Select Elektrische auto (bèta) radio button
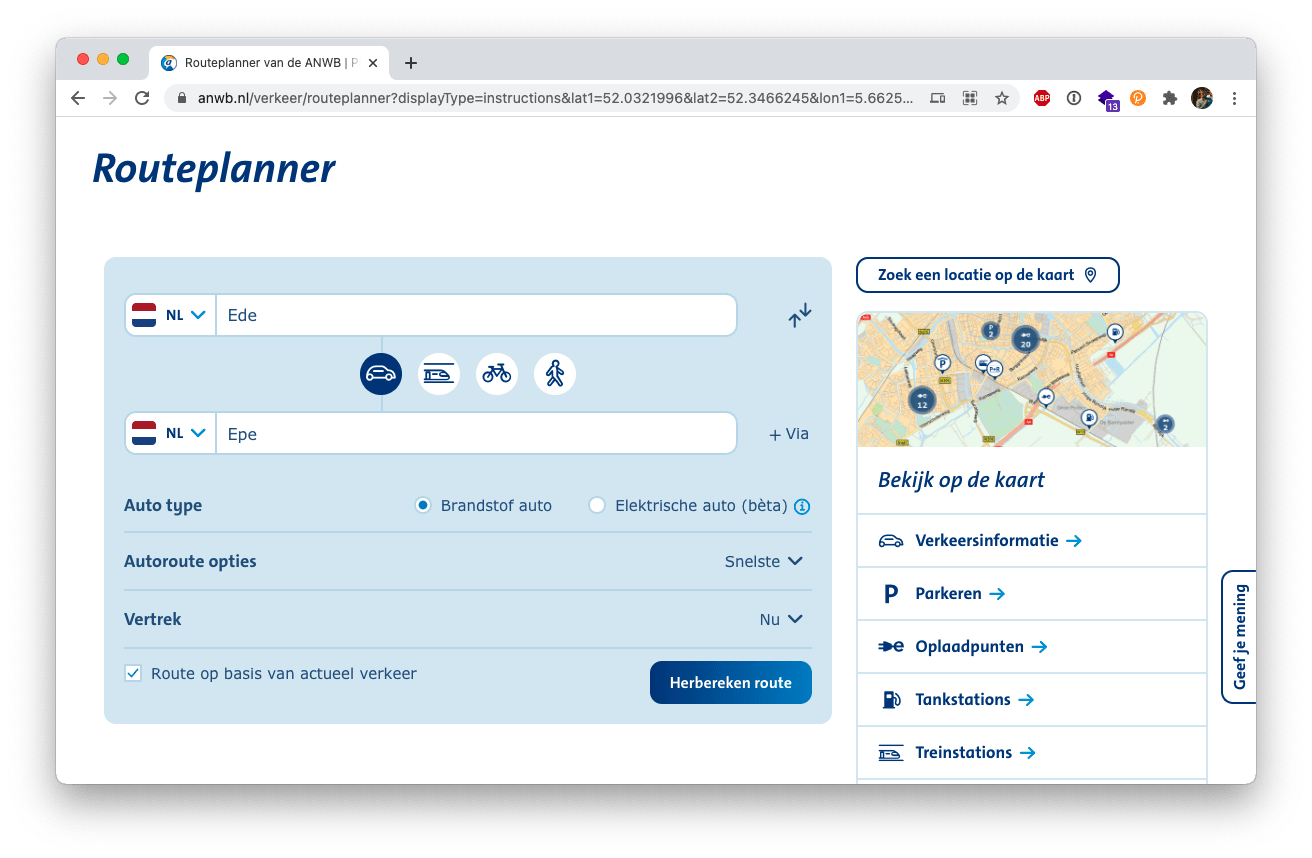This screenshot has height=858, width=1312. click(x=597, y=506)
